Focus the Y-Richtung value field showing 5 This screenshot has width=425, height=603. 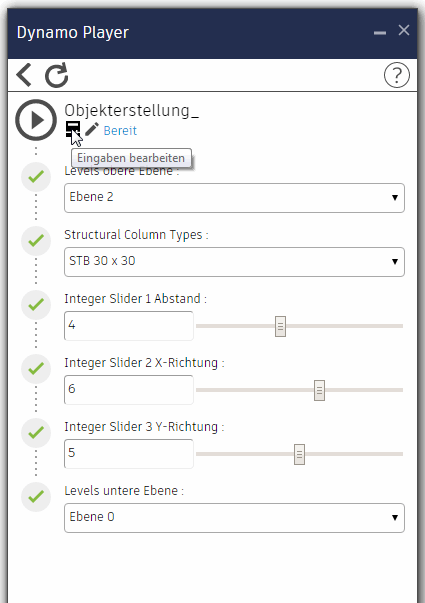[128, 453]
